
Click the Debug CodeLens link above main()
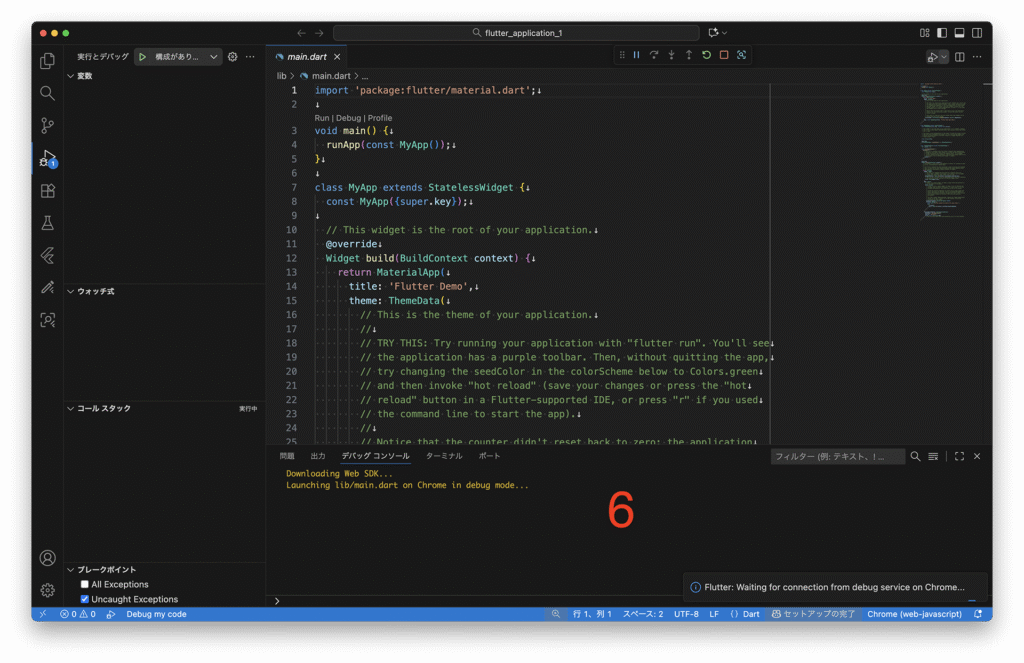(348, 118)
